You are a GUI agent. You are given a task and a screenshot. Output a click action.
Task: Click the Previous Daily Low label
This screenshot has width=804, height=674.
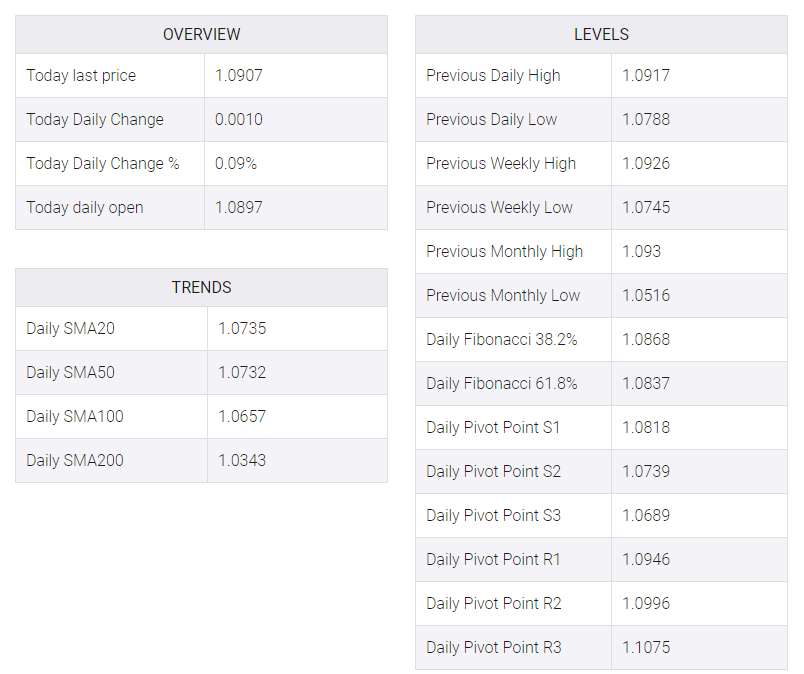(492, 120)
